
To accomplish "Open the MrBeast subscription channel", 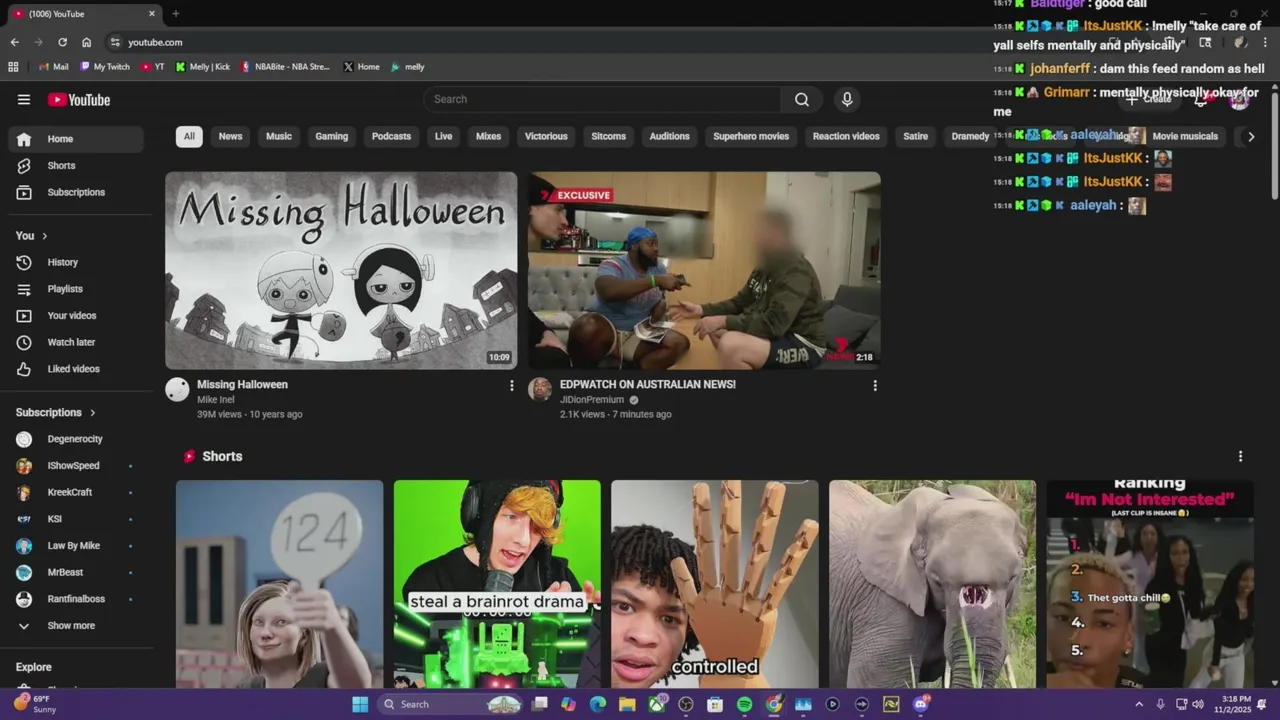I will pyautogui.click(x=76, y=572).
